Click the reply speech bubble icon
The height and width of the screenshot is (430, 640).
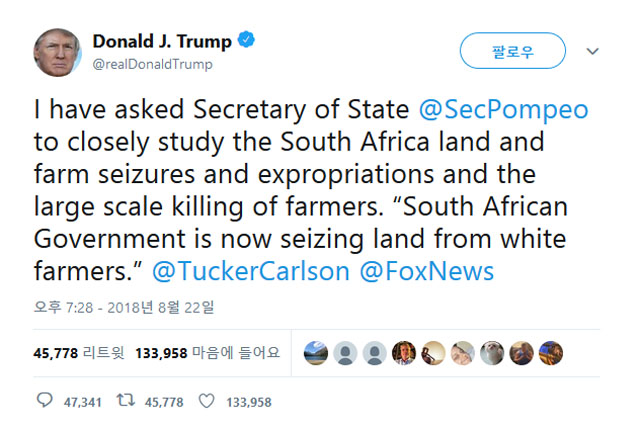(44, 401)
